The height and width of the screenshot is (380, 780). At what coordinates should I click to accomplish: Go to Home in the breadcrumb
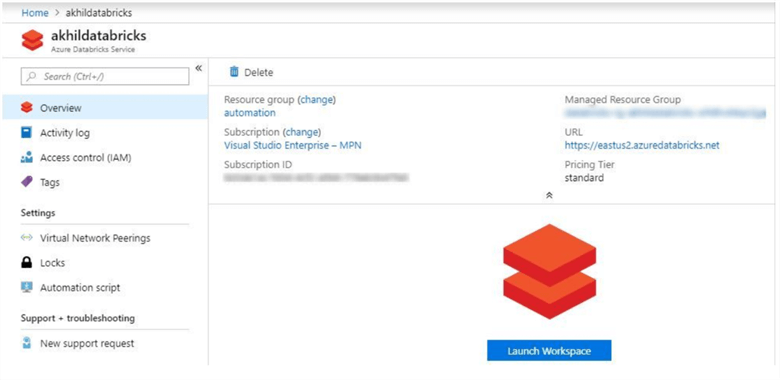pyautogui.click(x=35, y=12)
